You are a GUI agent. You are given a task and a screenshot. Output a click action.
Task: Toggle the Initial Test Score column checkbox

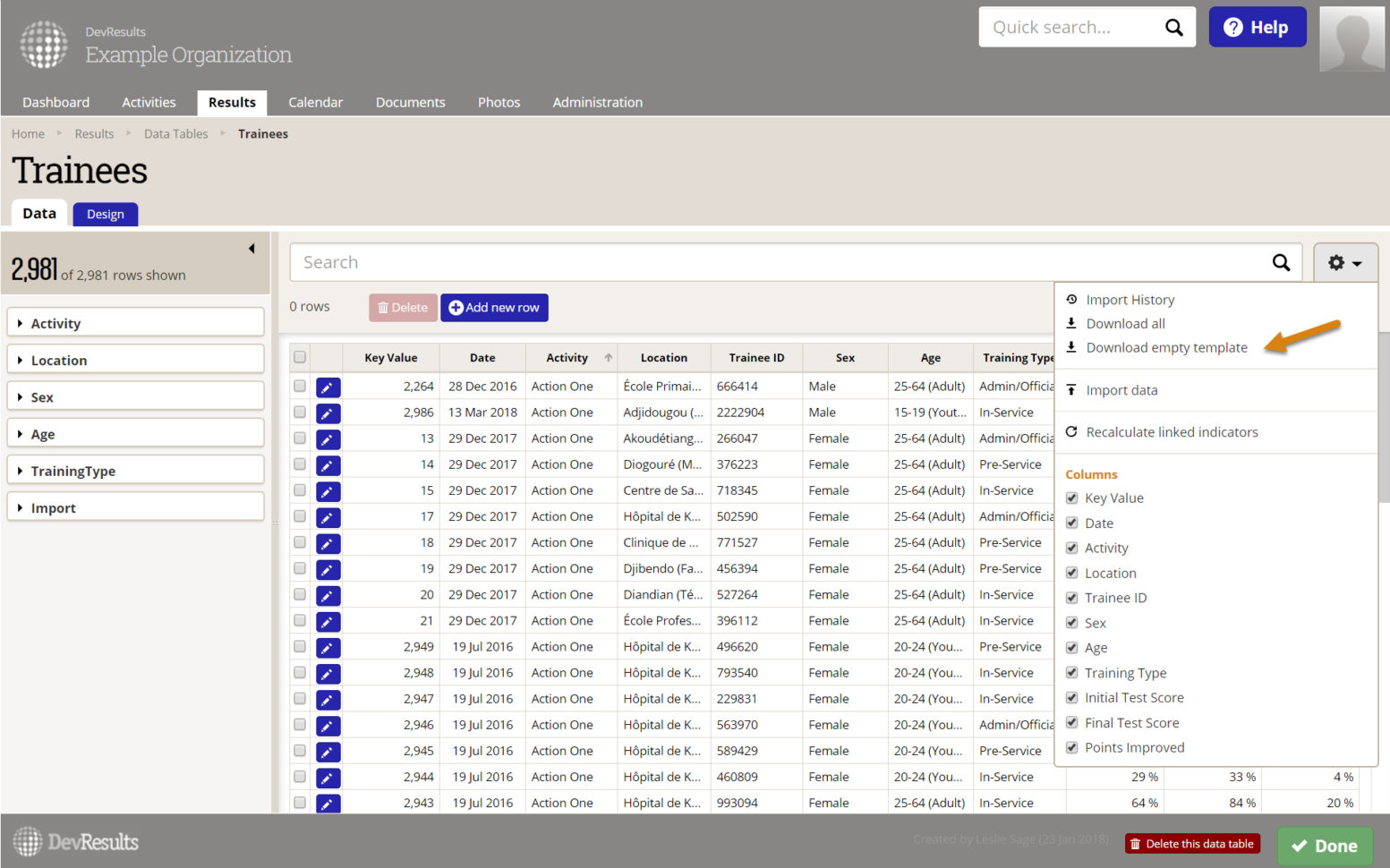click(1071, 697)
